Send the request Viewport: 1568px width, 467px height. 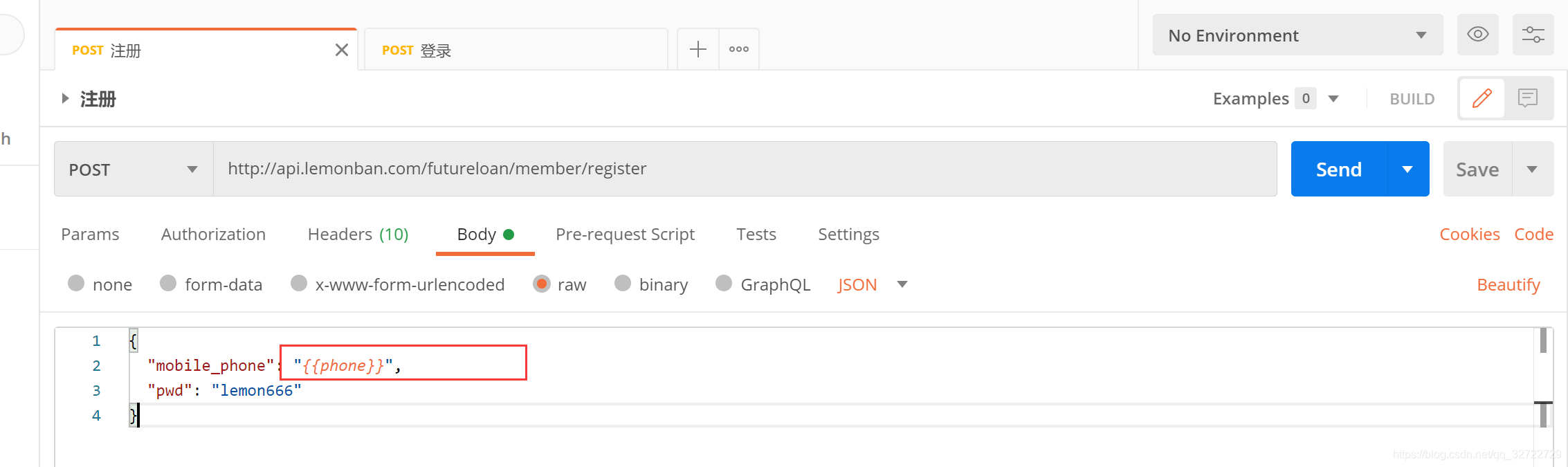(1339, 170)
